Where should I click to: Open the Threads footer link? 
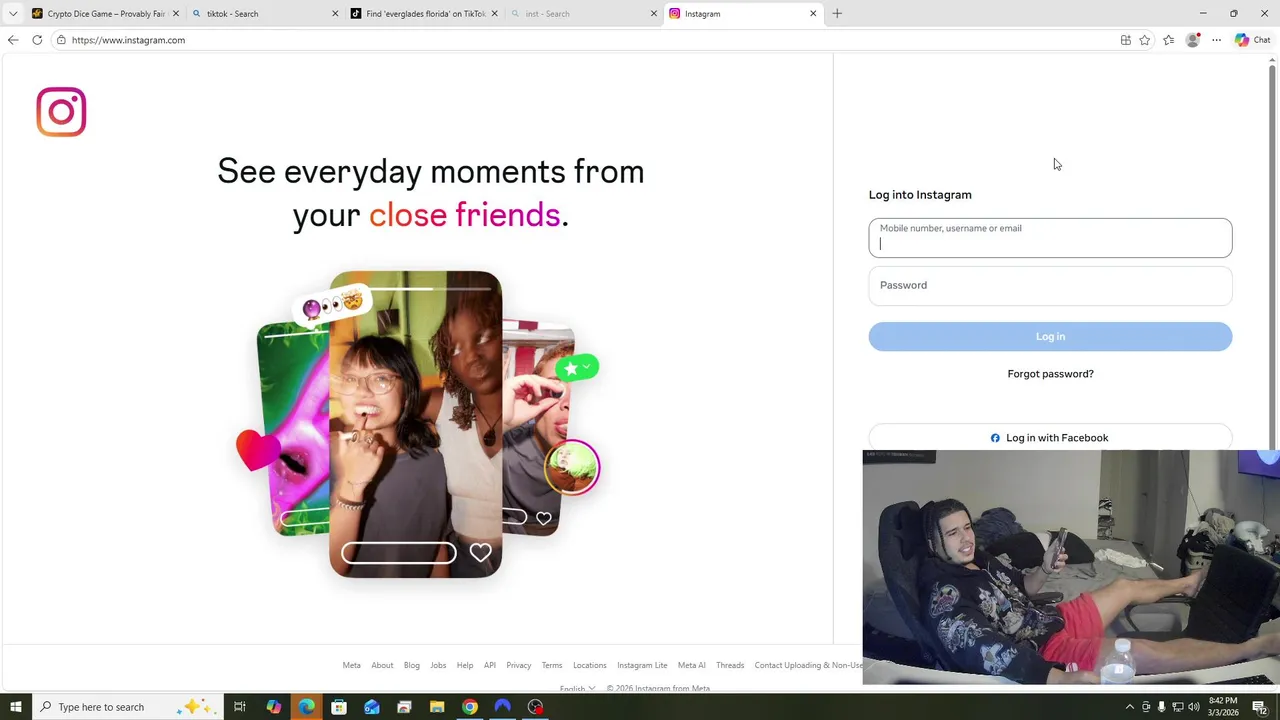click(x=730, y=665)
